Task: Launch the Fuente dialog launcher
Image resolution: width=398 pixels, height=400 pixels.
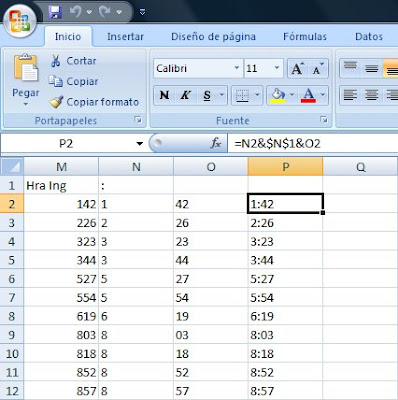Action: pos(323,120)
